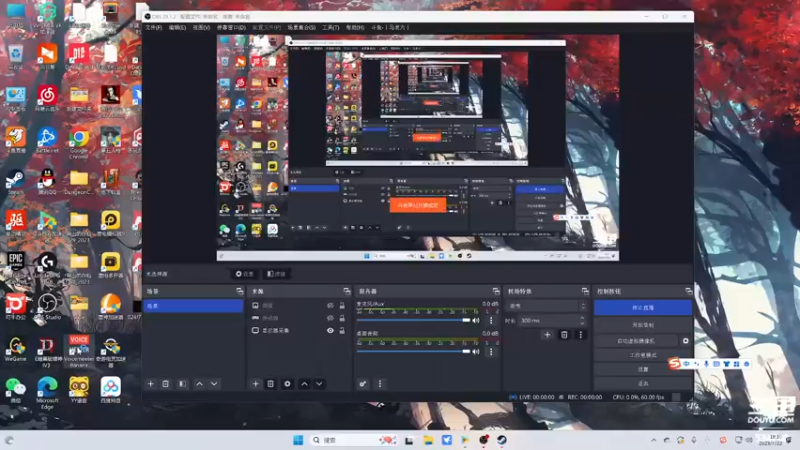Pop out the Controls dock (控制按钮)
This screenshot has height=450, width=800.
click(x=689, y=291)
